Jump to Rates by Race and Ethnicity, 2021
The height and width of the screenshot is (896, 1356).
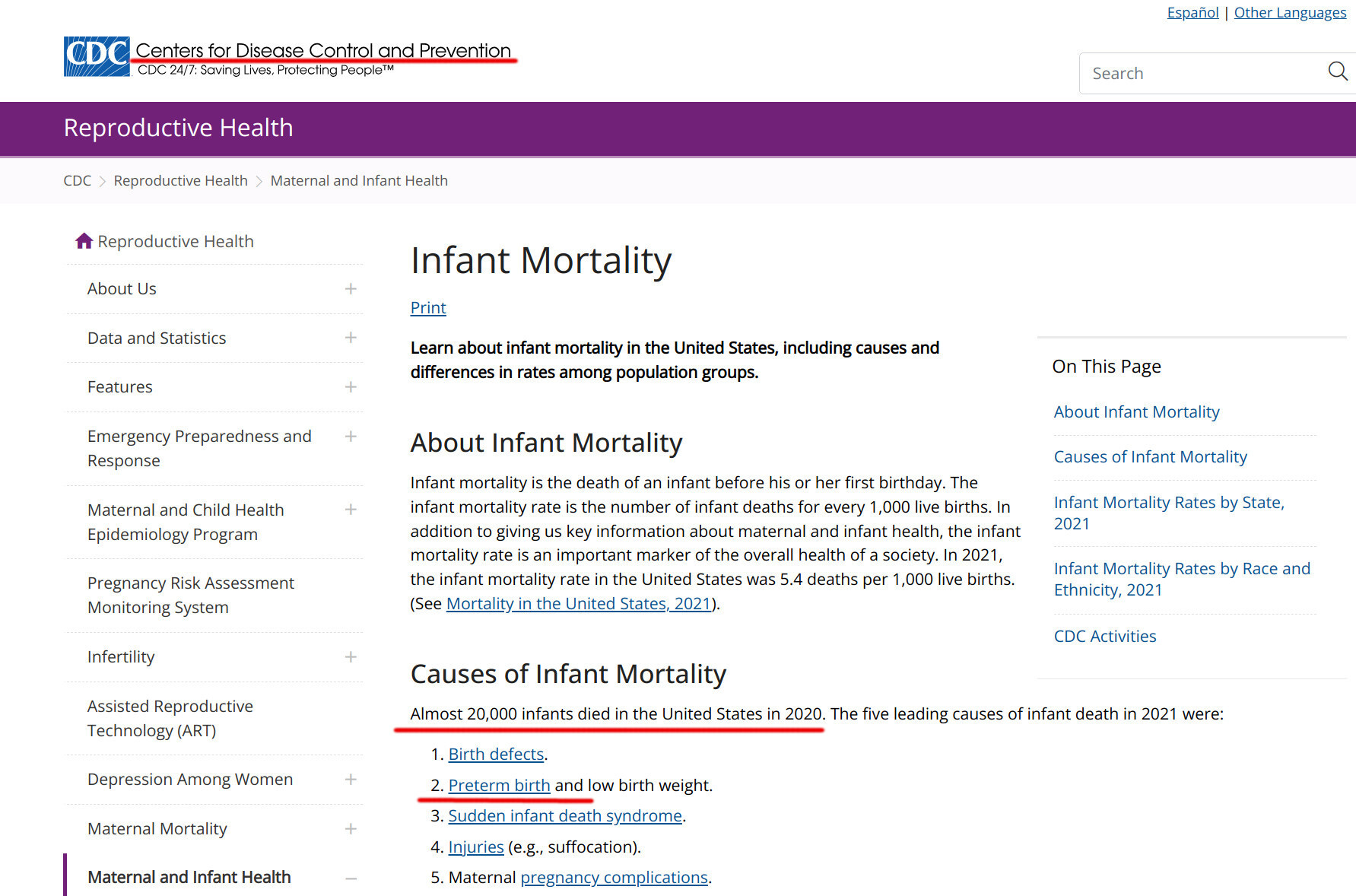click(1182, 579)
